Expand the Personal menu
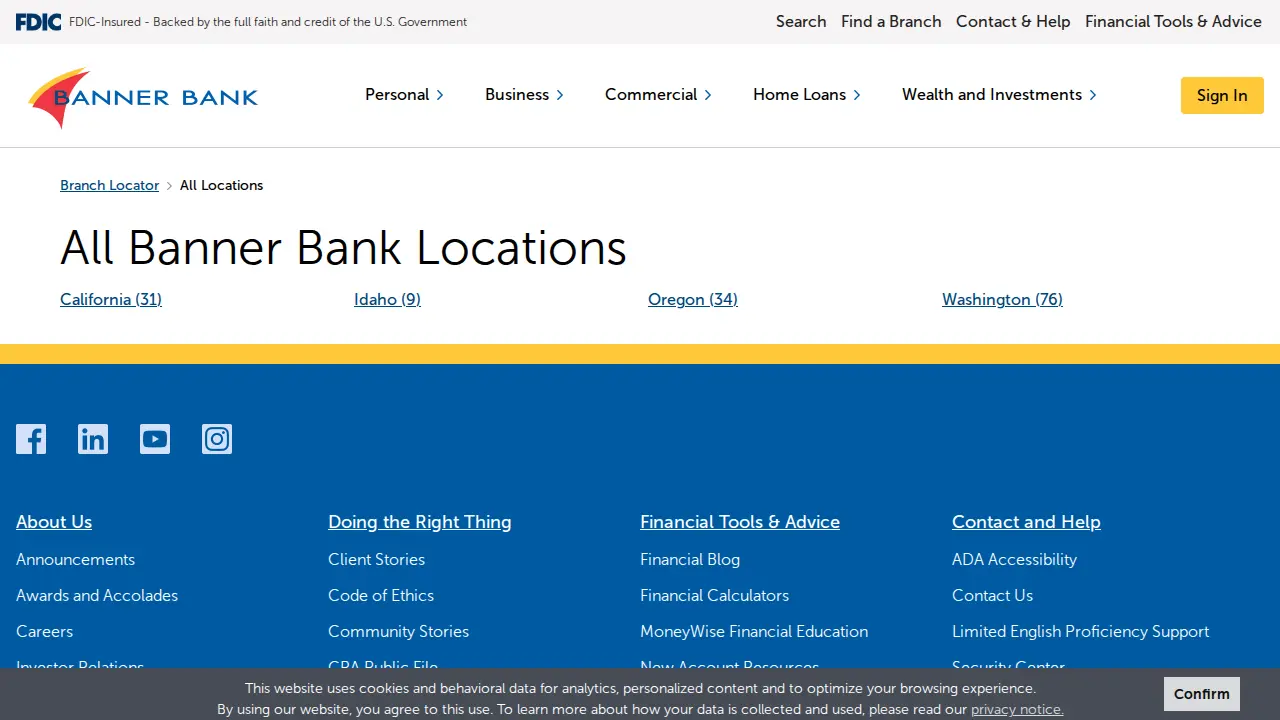Image resolution: width=1280 pixels, height=720 pixels. tap(404, 95)
